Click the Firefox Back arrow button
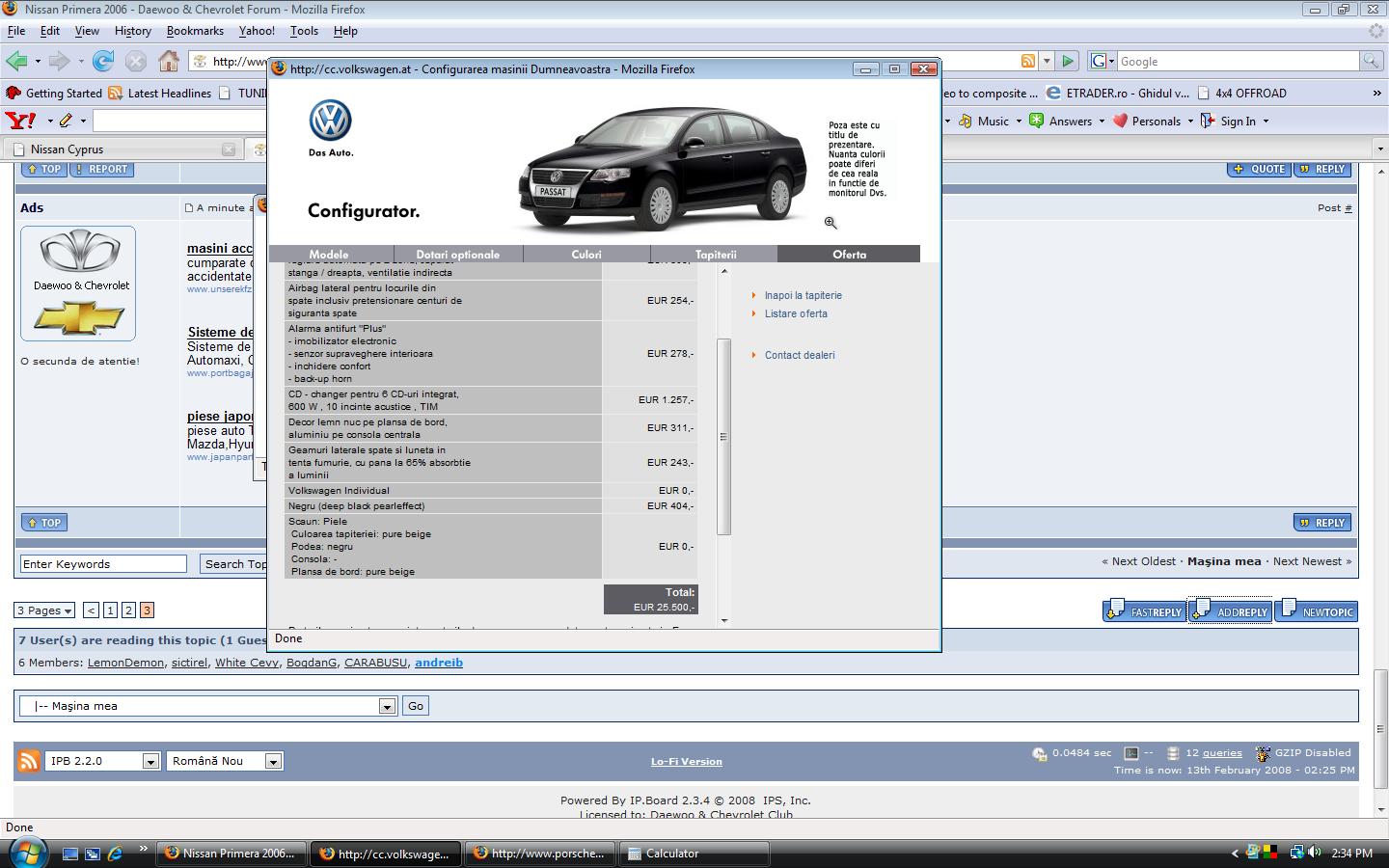This screenshot has height=868, width=1389. [x=16, y=62]
